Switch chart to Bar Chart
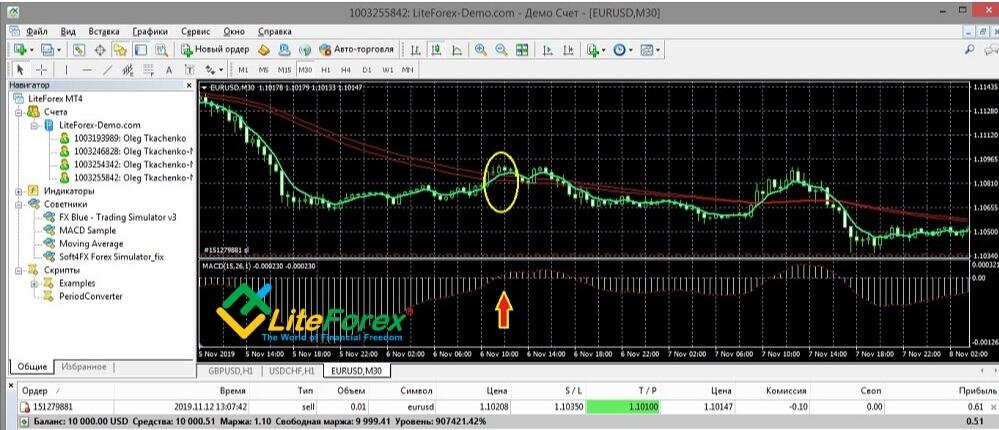The width and height of the screenshot is (999, 430). click(415, 49)
